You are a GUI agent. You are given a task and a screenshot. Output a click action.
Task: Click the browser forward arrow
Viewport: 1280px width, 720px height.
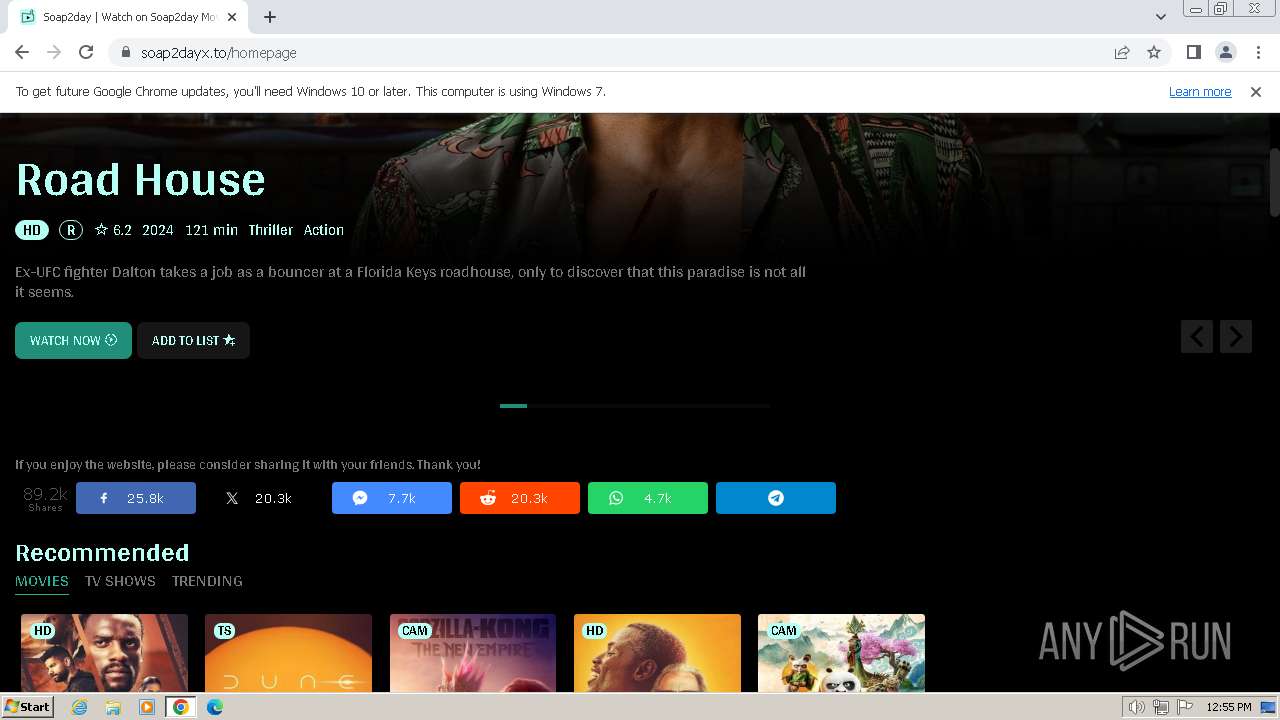pyautogui.click(x=54, y=53)
